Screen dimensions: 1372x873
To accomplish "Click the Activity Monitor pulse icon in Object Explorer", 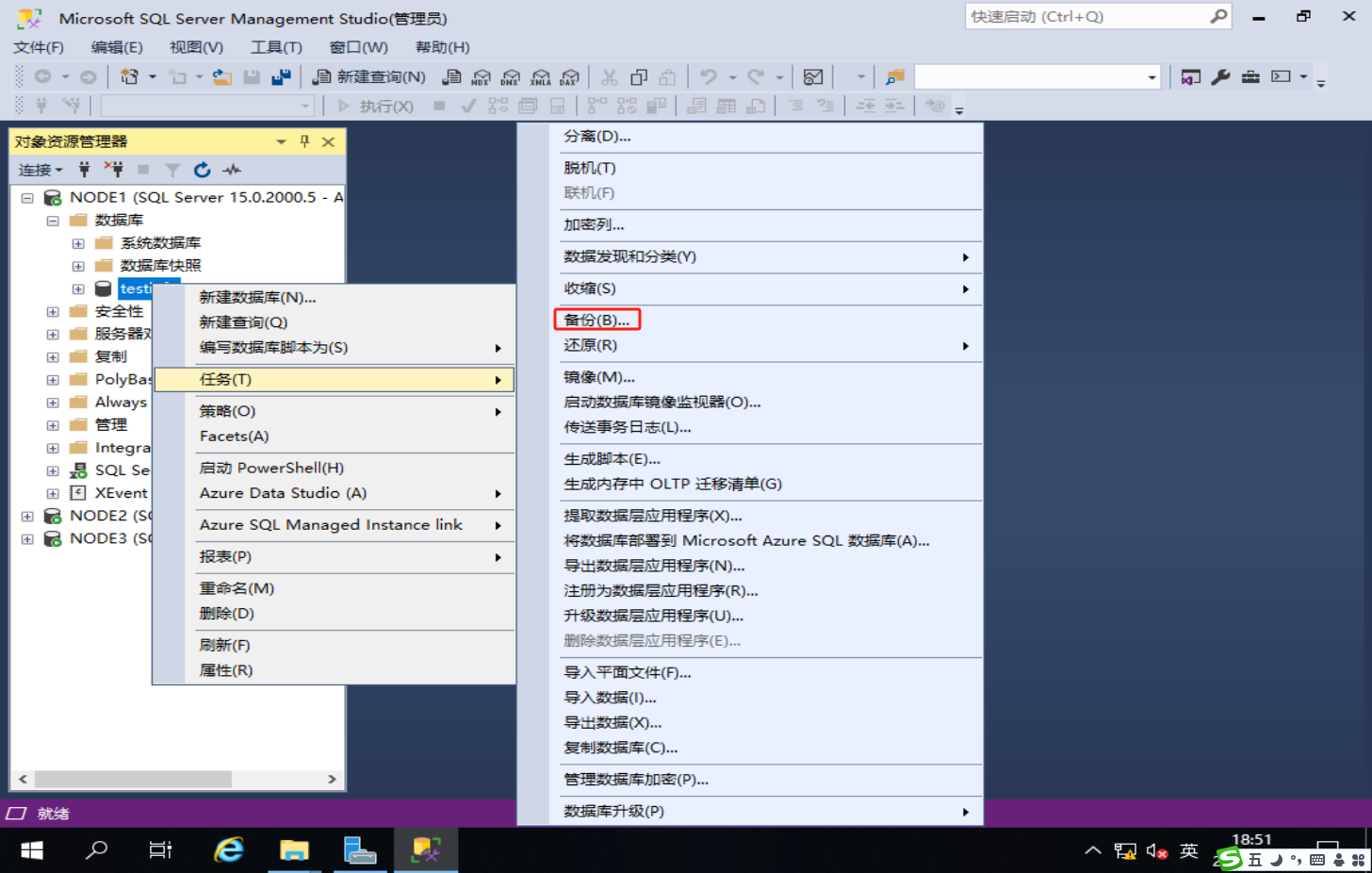I will [232, 170].
